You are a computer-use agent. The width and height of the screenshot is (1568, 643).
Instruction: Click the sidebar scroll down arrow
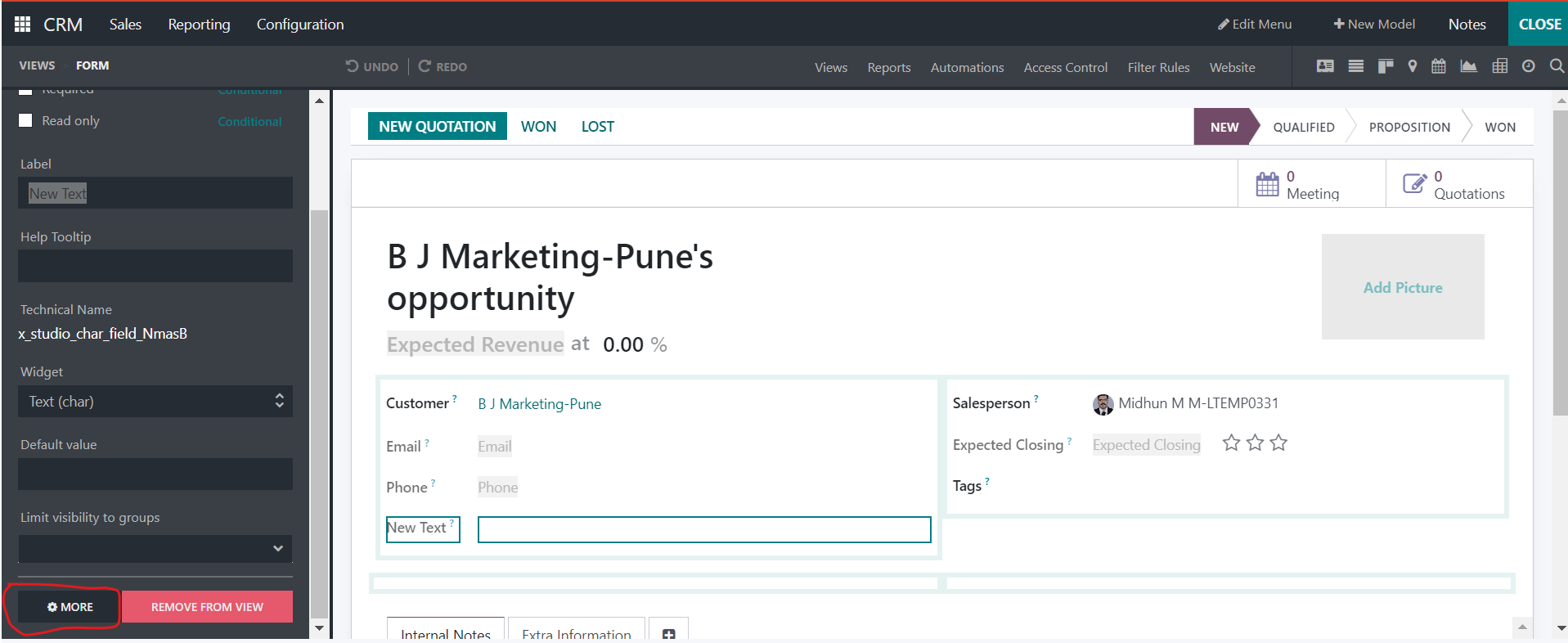click(x=319, y=628)
